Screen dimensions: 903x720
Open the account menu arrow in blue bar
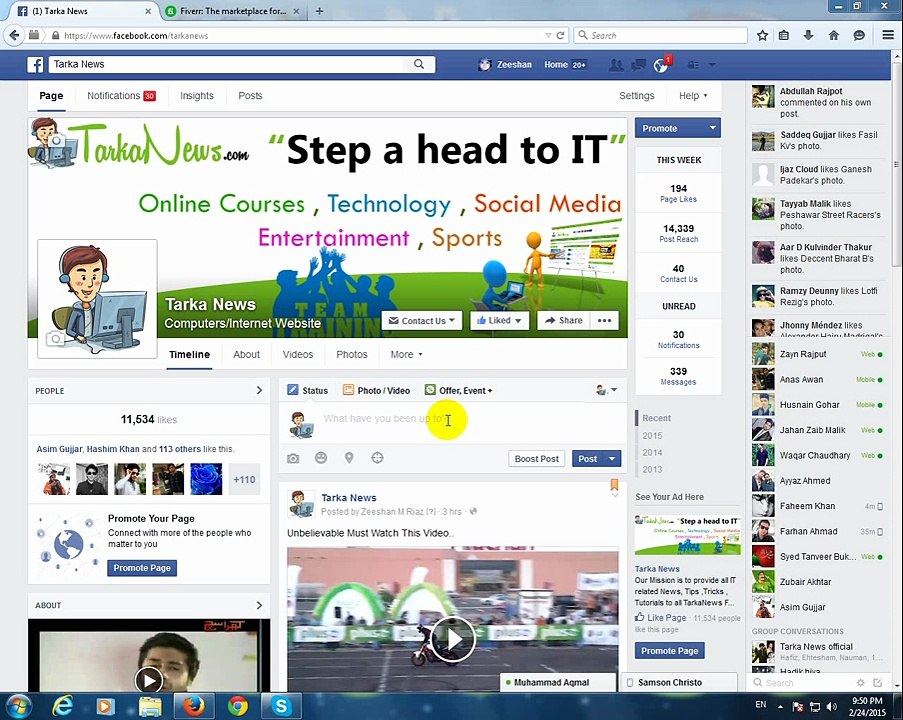pyautogui.click(x=712, y=65)
